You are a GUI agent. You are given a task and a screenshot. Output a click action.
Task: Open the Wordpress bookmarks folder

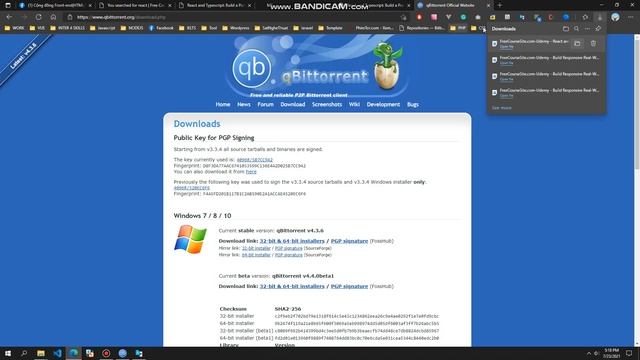[x=236, y=28]
